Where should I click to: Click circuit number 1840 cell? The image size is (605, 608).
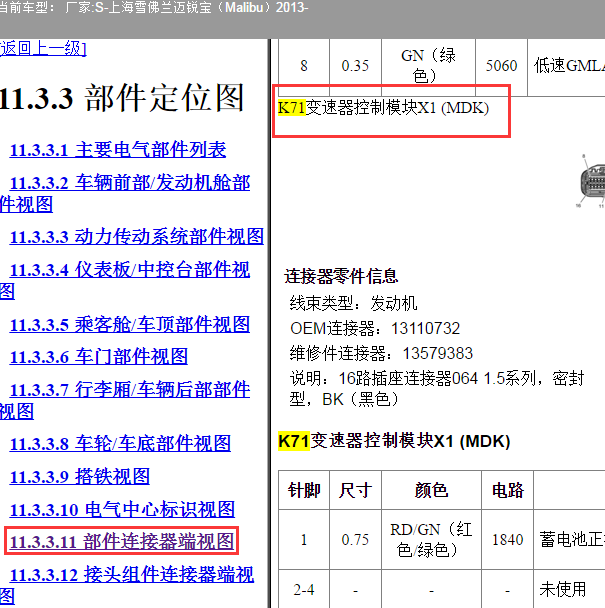(x=508, y=540)
